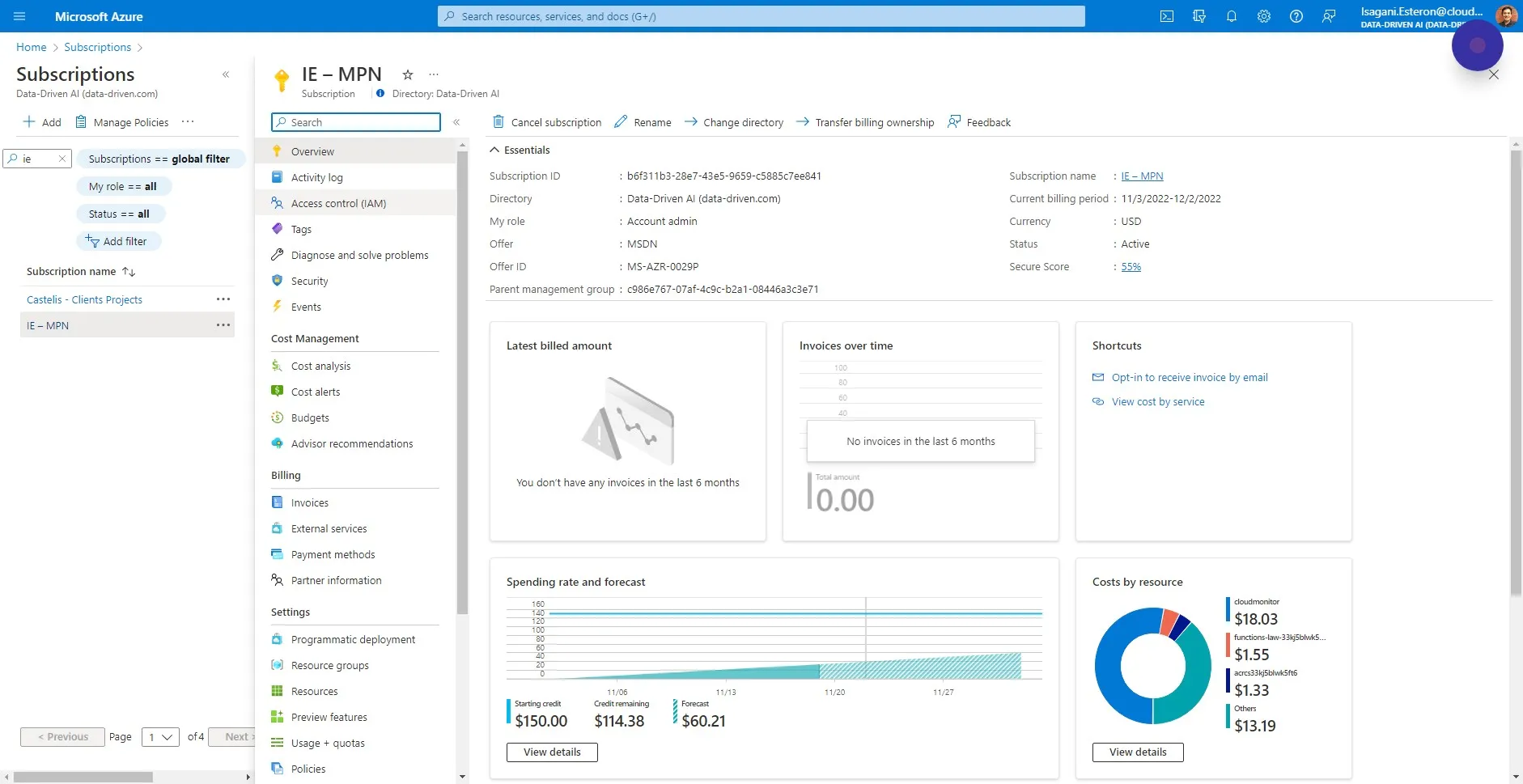Collapse the resource menu sidebar
Screen dimensions: 1523x784
point(456,122)
